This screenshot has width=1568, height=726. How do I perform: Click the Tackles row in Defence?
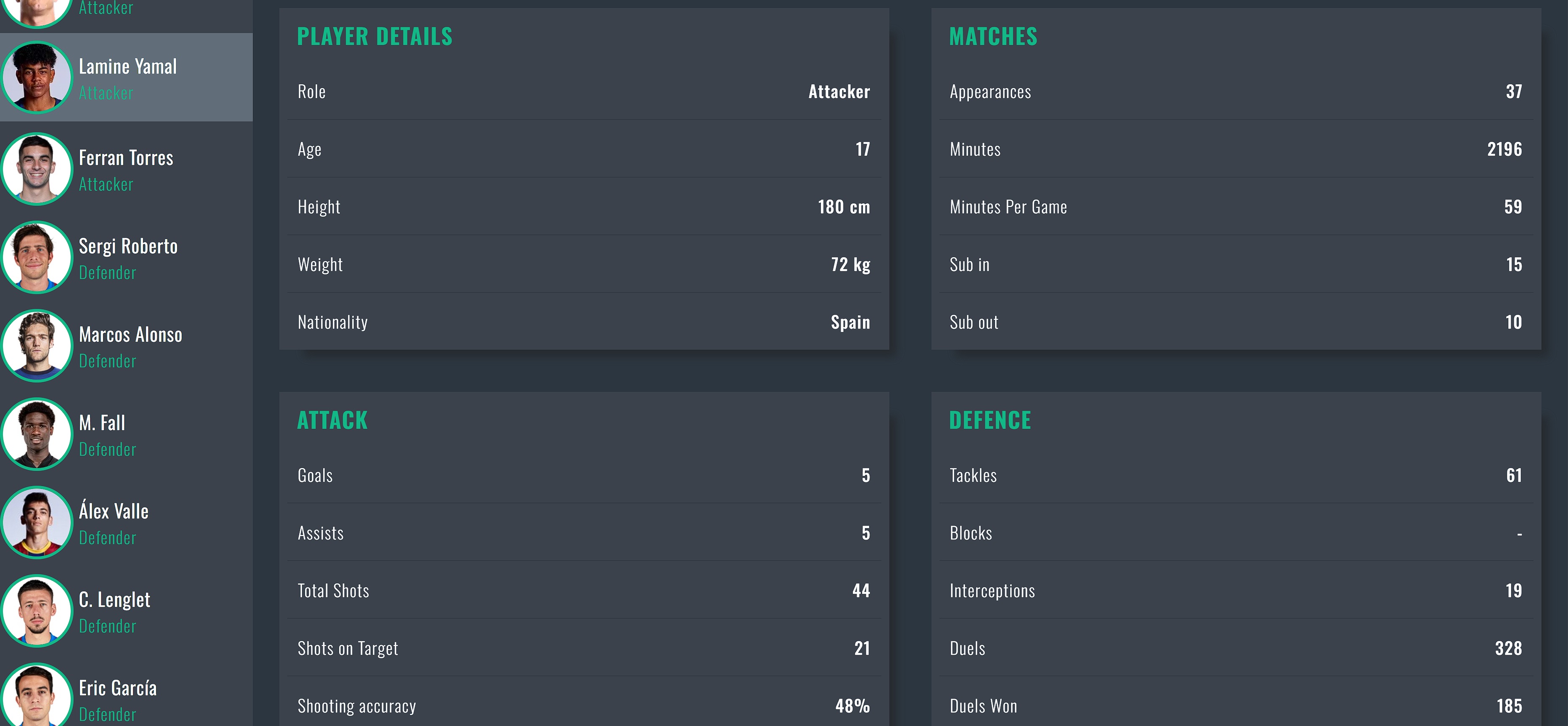point(1236,475)
